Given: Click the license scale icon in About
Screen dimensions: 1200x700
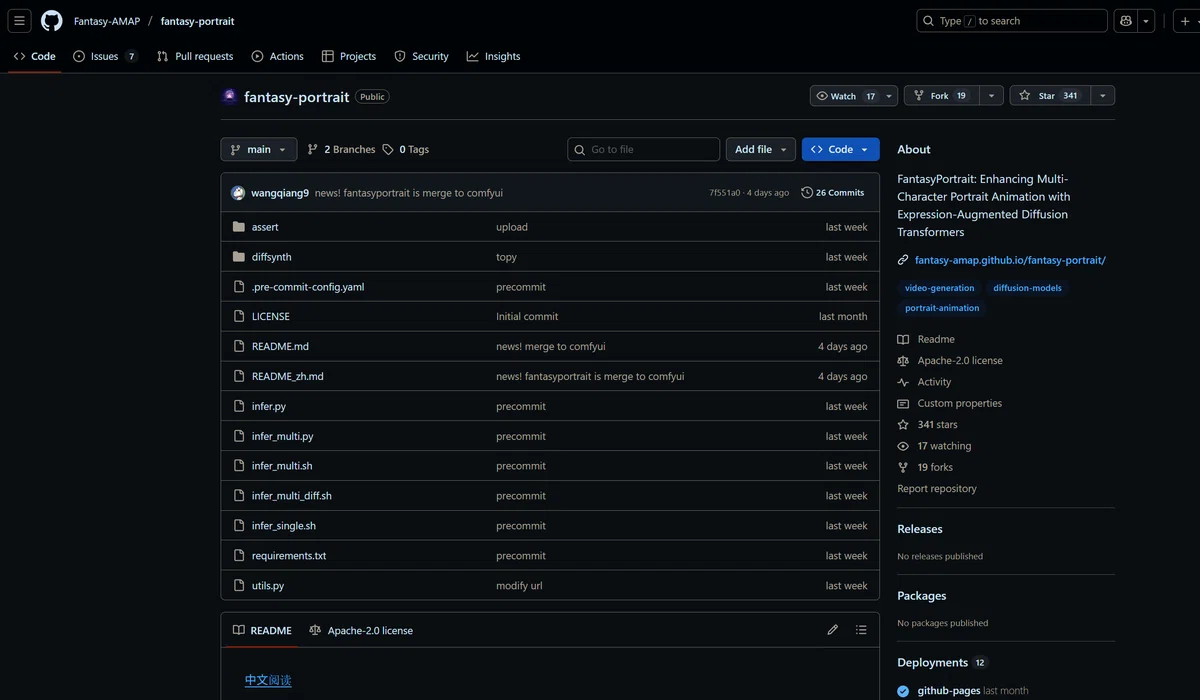Looking at the screenshot, I should pyautogui.click(x=903, y=361).
